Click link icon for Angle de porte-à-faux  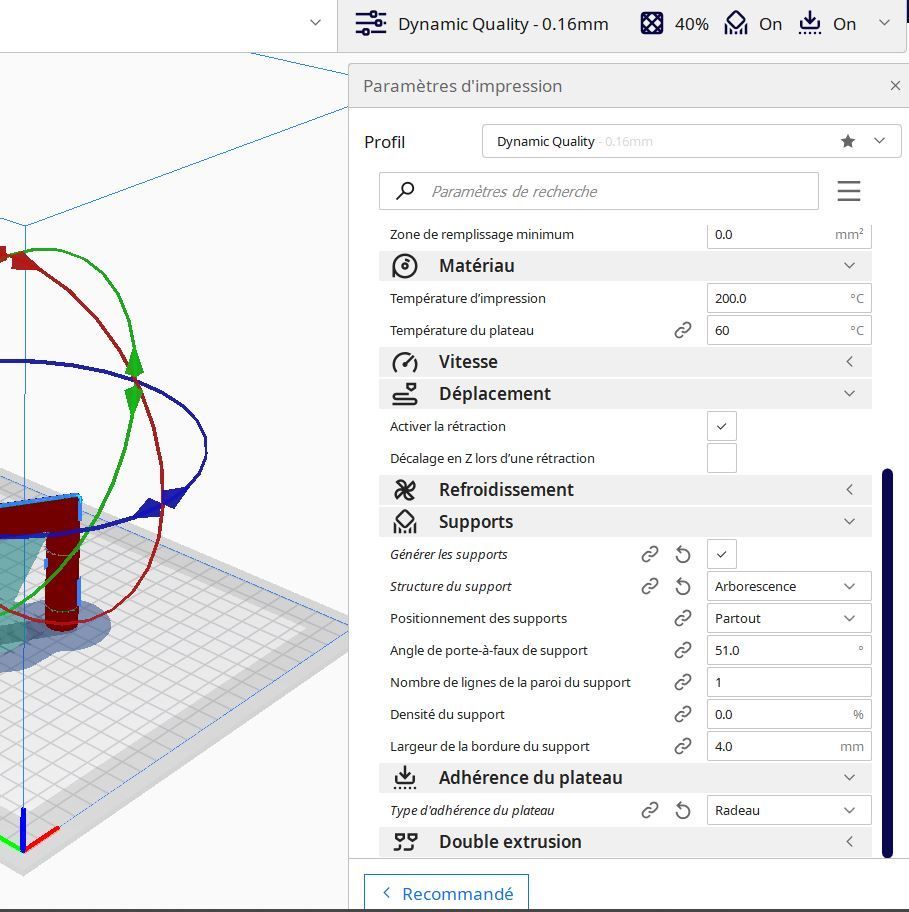(x=683, y=650)
